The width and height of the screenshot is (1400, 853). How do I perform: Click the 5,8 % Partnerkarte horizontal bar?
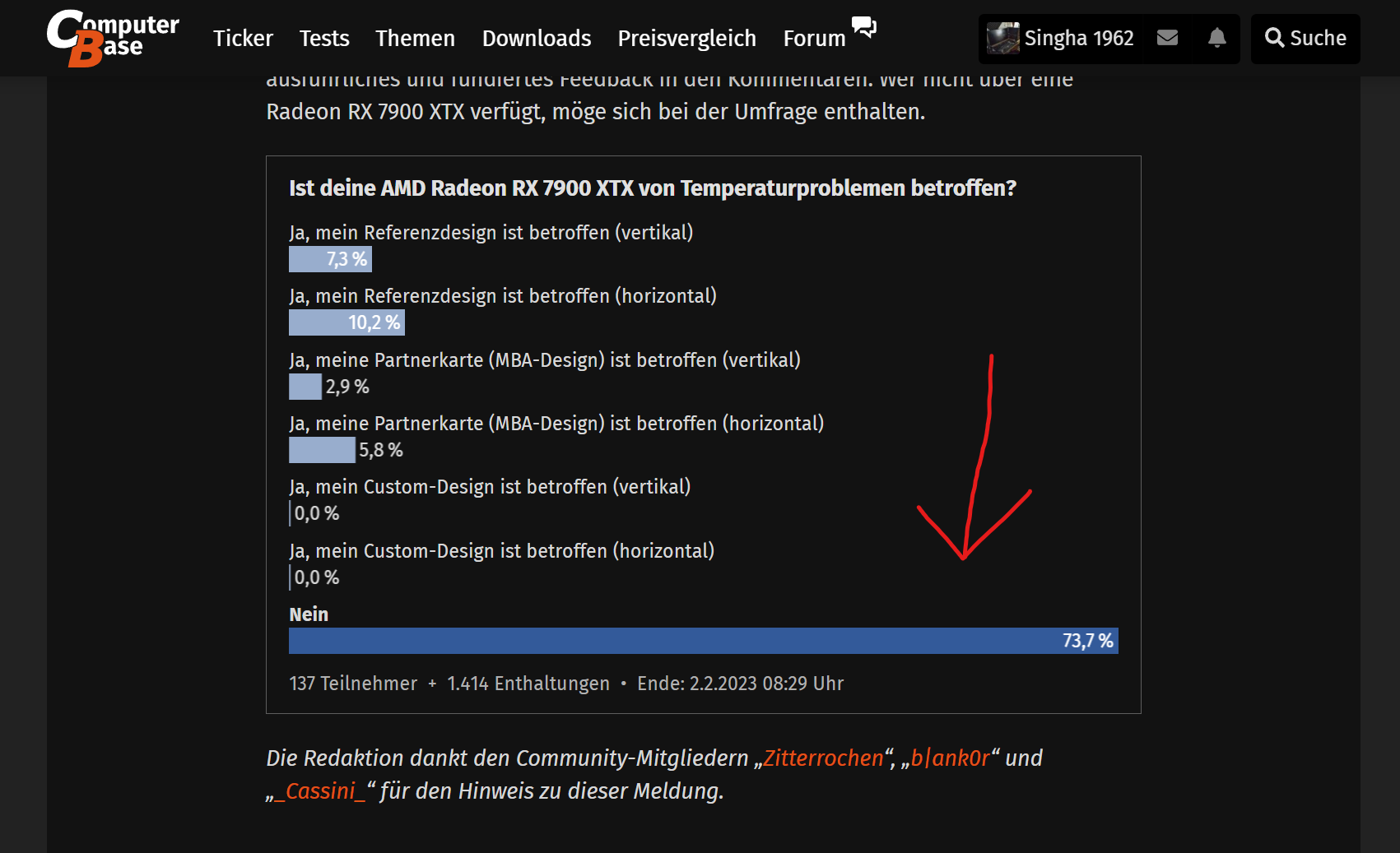pos(322,450)
